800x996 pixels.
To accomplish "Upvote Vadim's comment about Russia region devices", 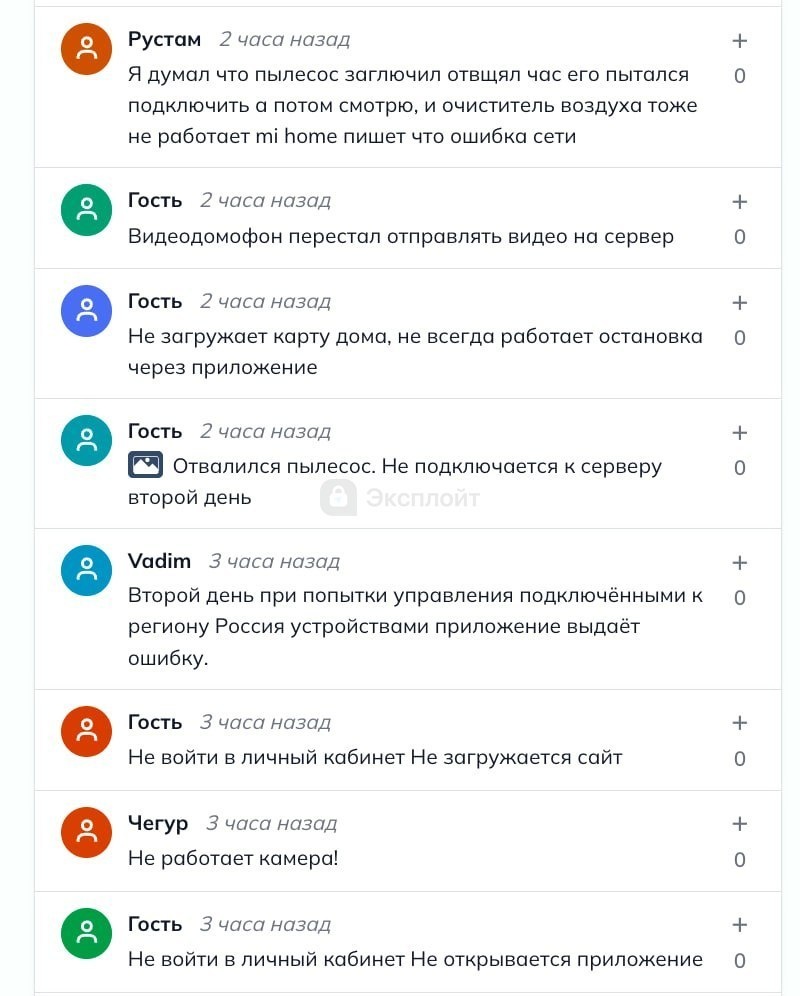I will 740,562.
